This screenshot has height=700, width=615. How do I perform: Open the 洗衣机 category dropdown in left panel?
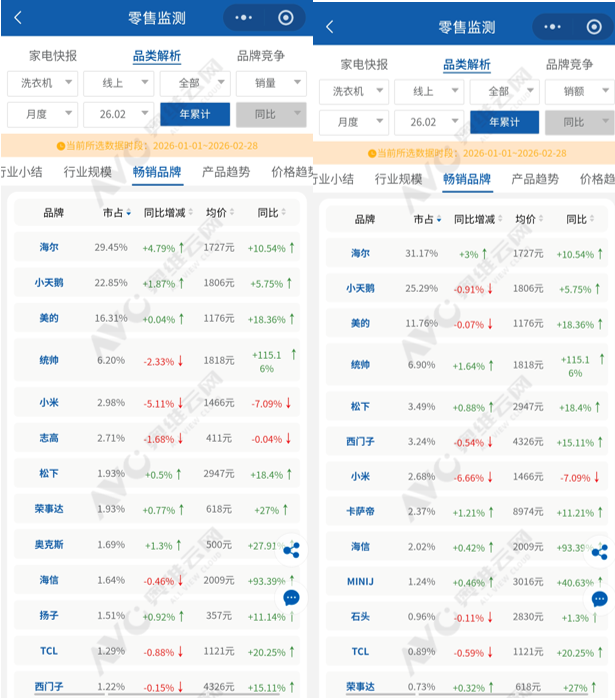pyautogui.click(x=42, y=83)
